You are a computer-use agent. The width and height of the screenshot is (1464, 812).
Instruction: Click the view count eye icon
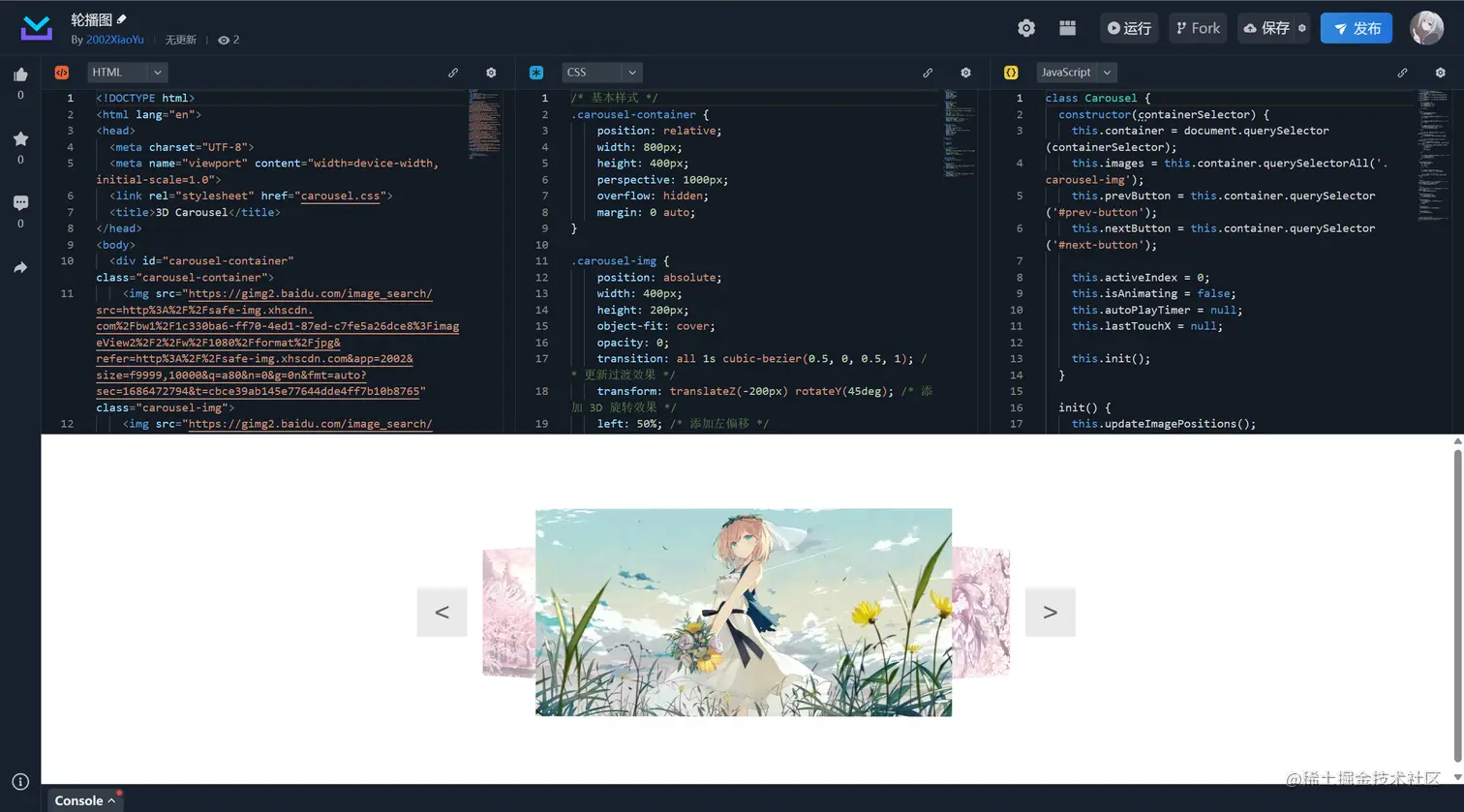(224, 41)
